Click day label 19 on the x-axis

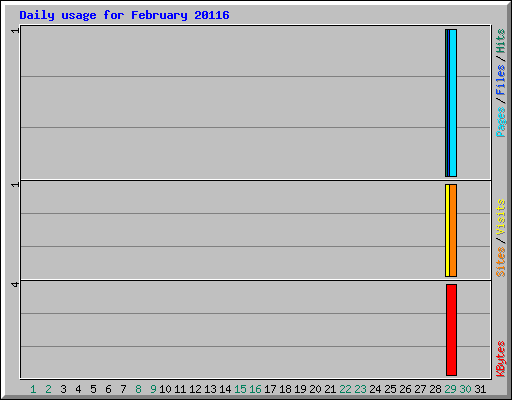click(x=300, y=389)
